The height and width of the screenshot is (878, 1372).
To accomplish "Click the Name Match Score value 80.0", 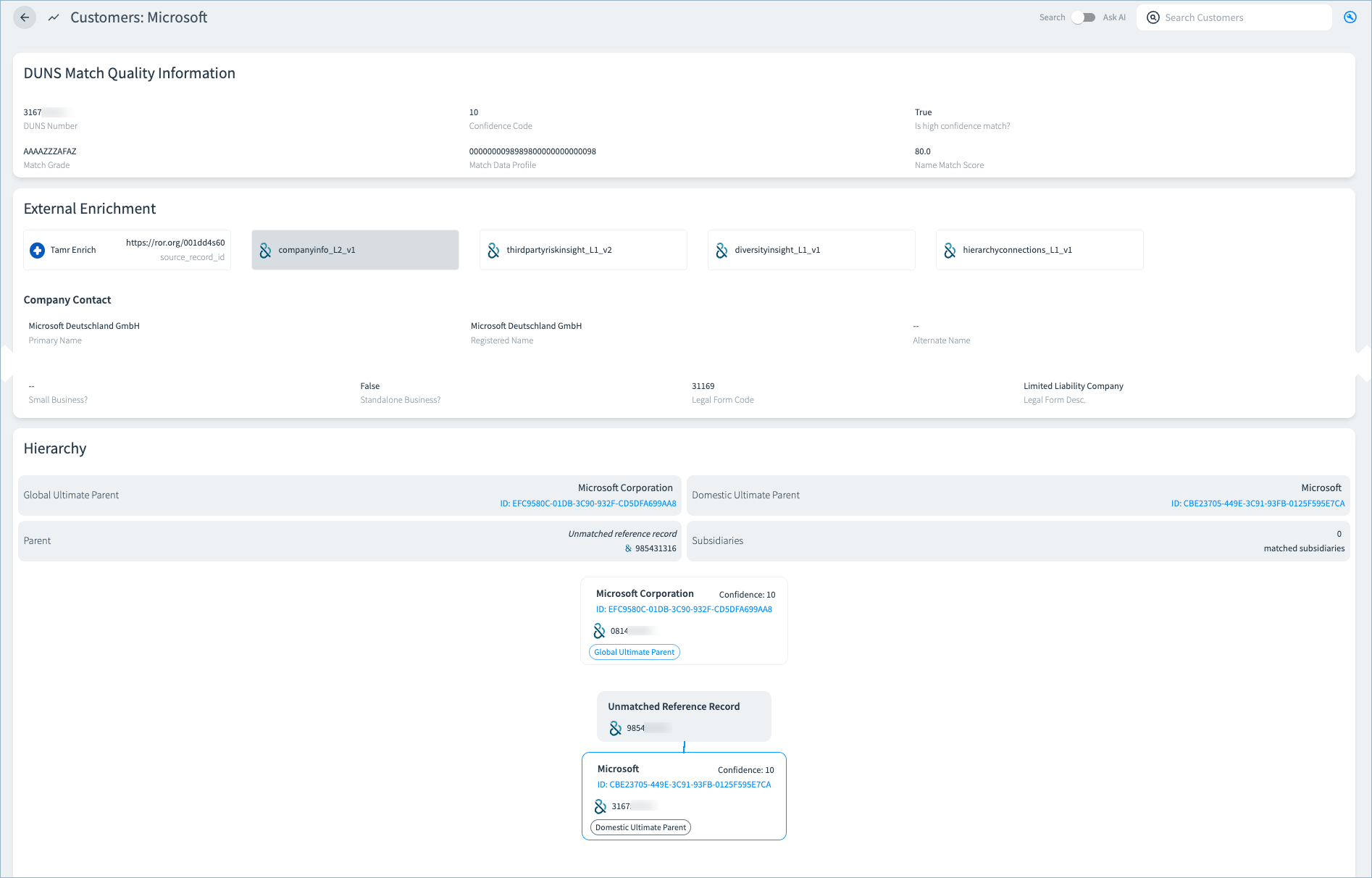I will click(922, 151).
